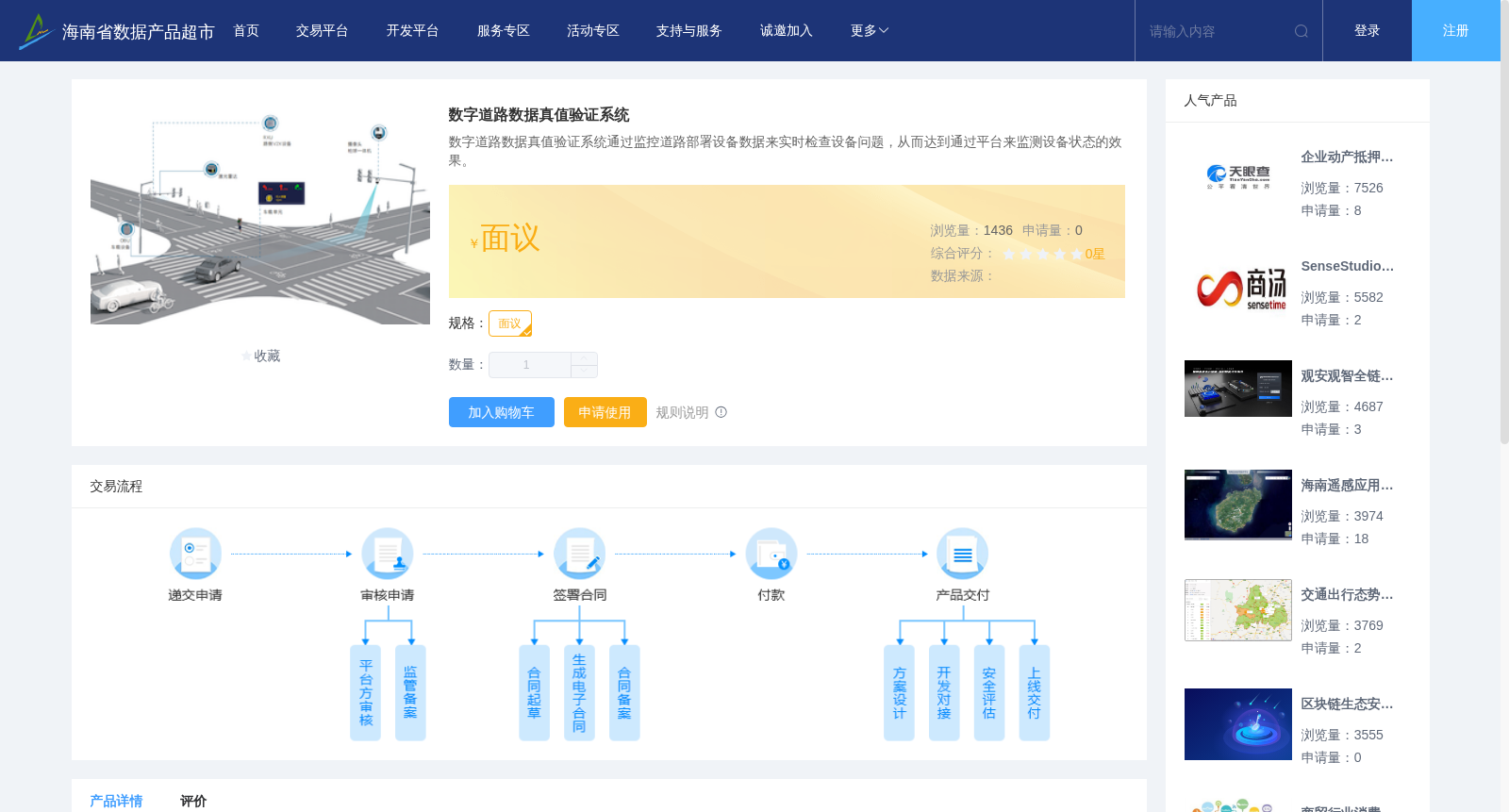Click the 付款 step icon
This screenshot has width=1509, height=812.
tap(771, 553)
